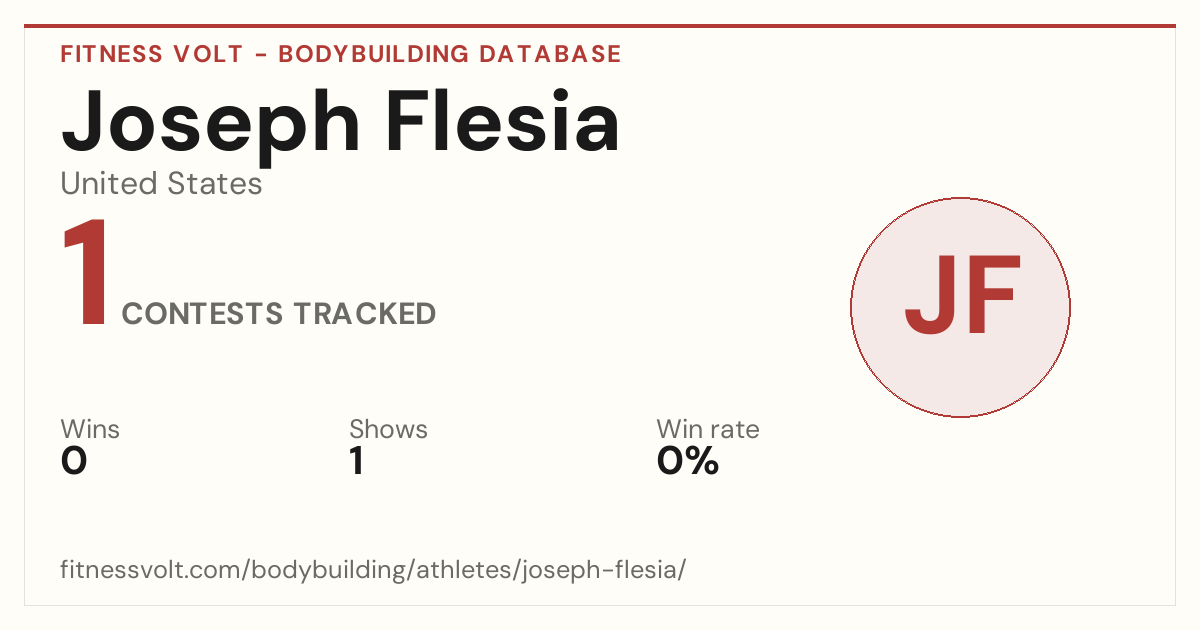Viewport: 1200px width, 630px height.
Task: Click the word Flesia in title
Action: [x=503, y=123]
